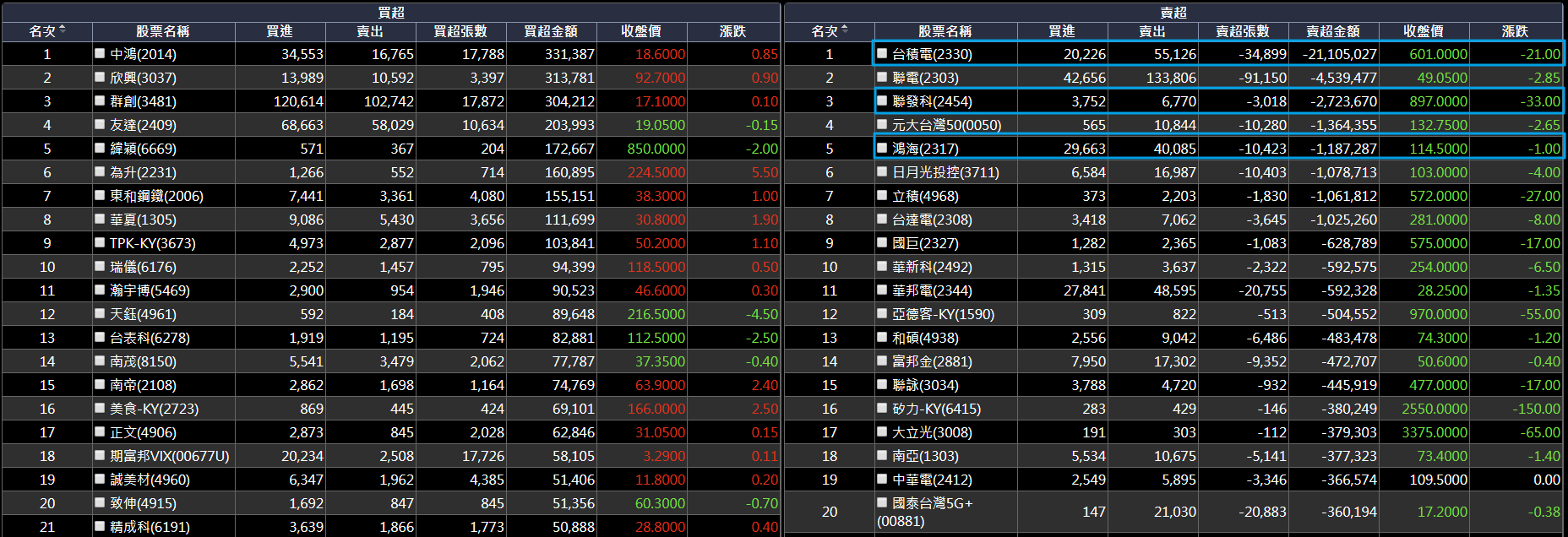Click 買超金額 column header

[551, 31]
